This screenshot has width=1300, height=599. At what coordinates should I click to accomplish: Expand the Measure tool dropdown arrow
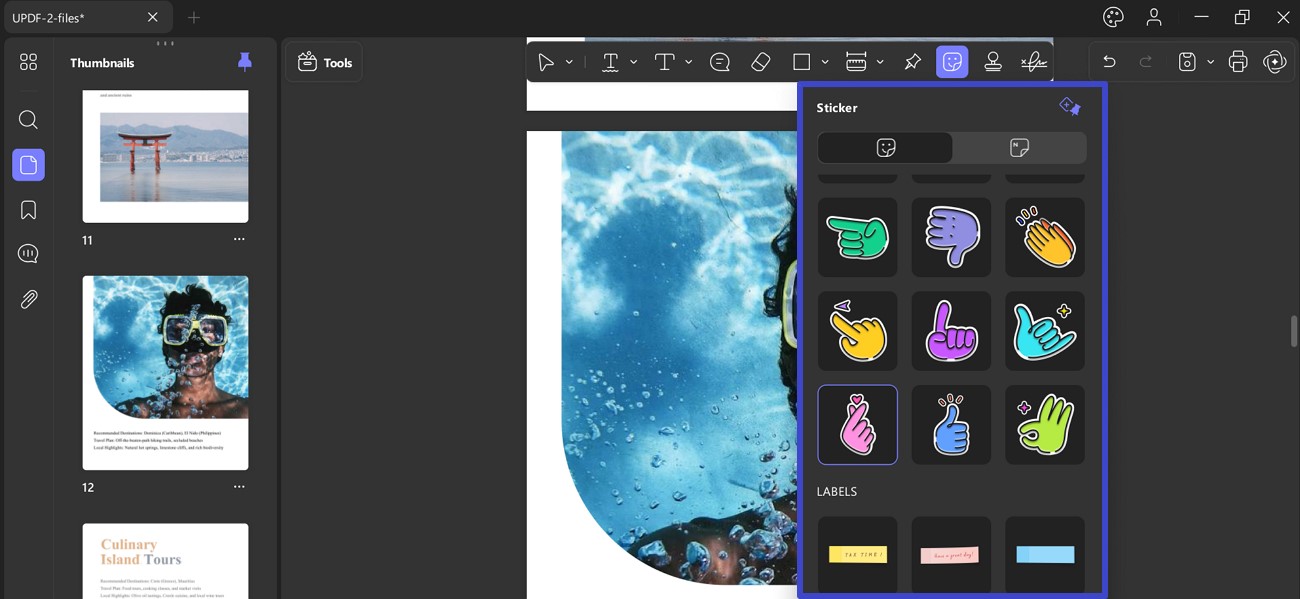(x=880, y=62)
